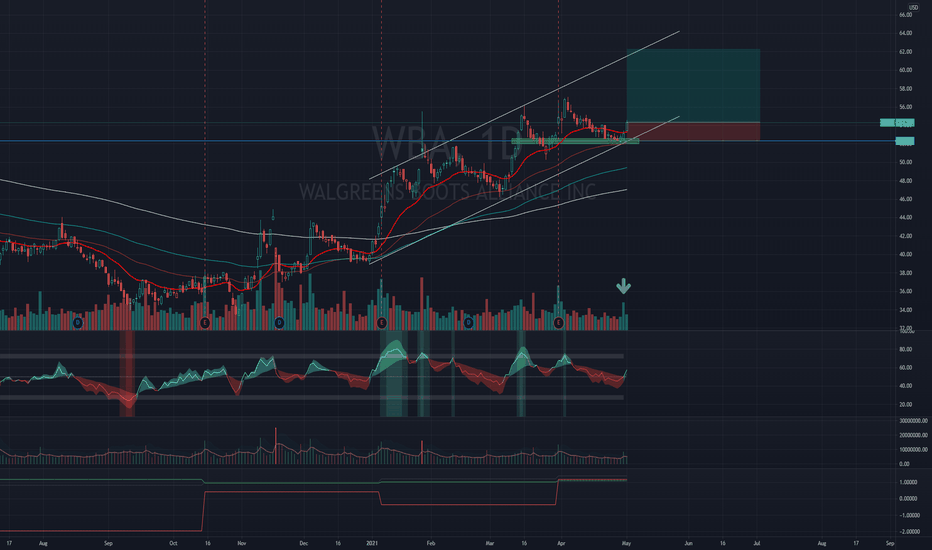Click the 48.00 price axis label
The width and height of the screenshot is (932, 550).
[905, 181]
